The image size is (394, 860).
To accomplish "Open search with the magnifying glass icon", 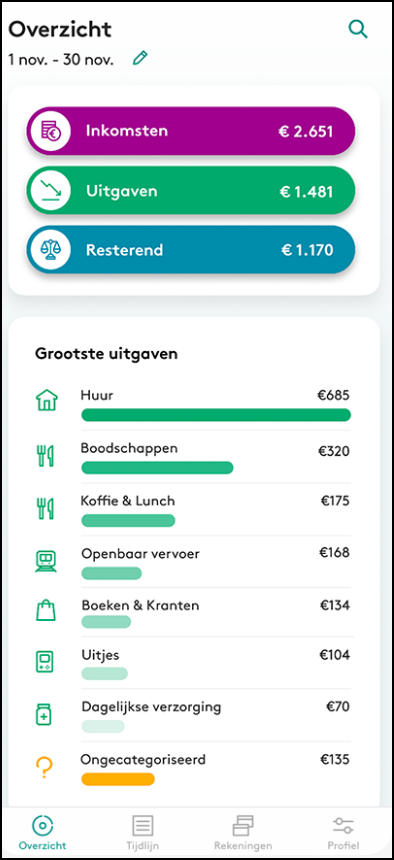I will point(358,29).
